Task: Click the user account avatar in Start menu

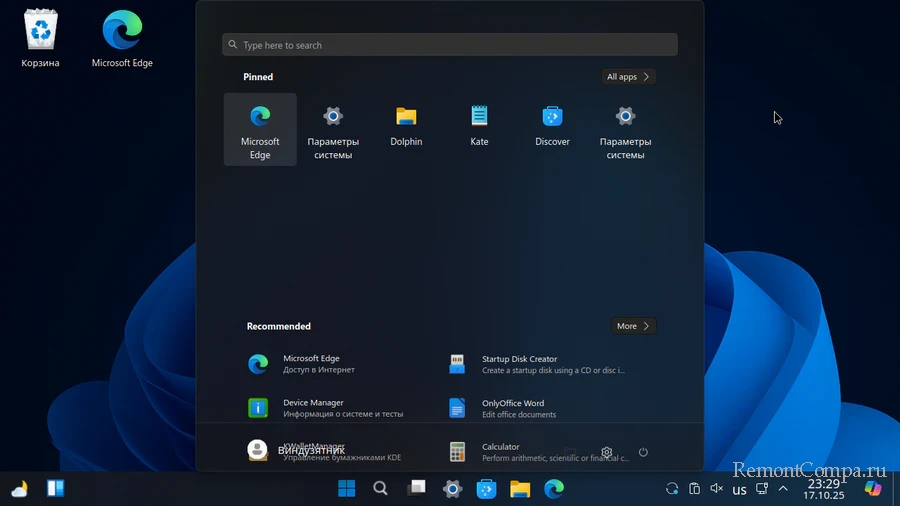Action: point(257,450)
